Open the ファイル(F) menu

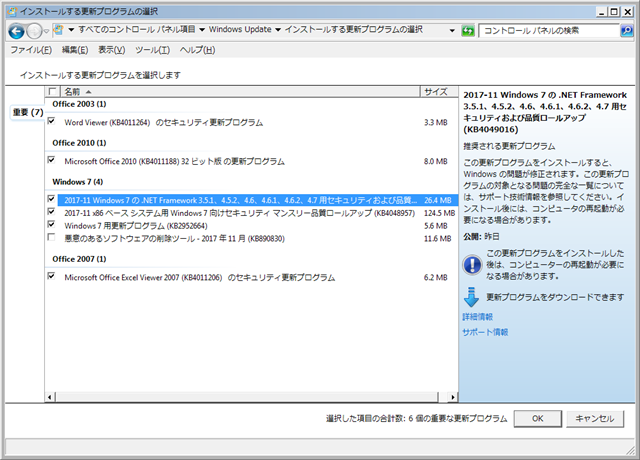31,50
